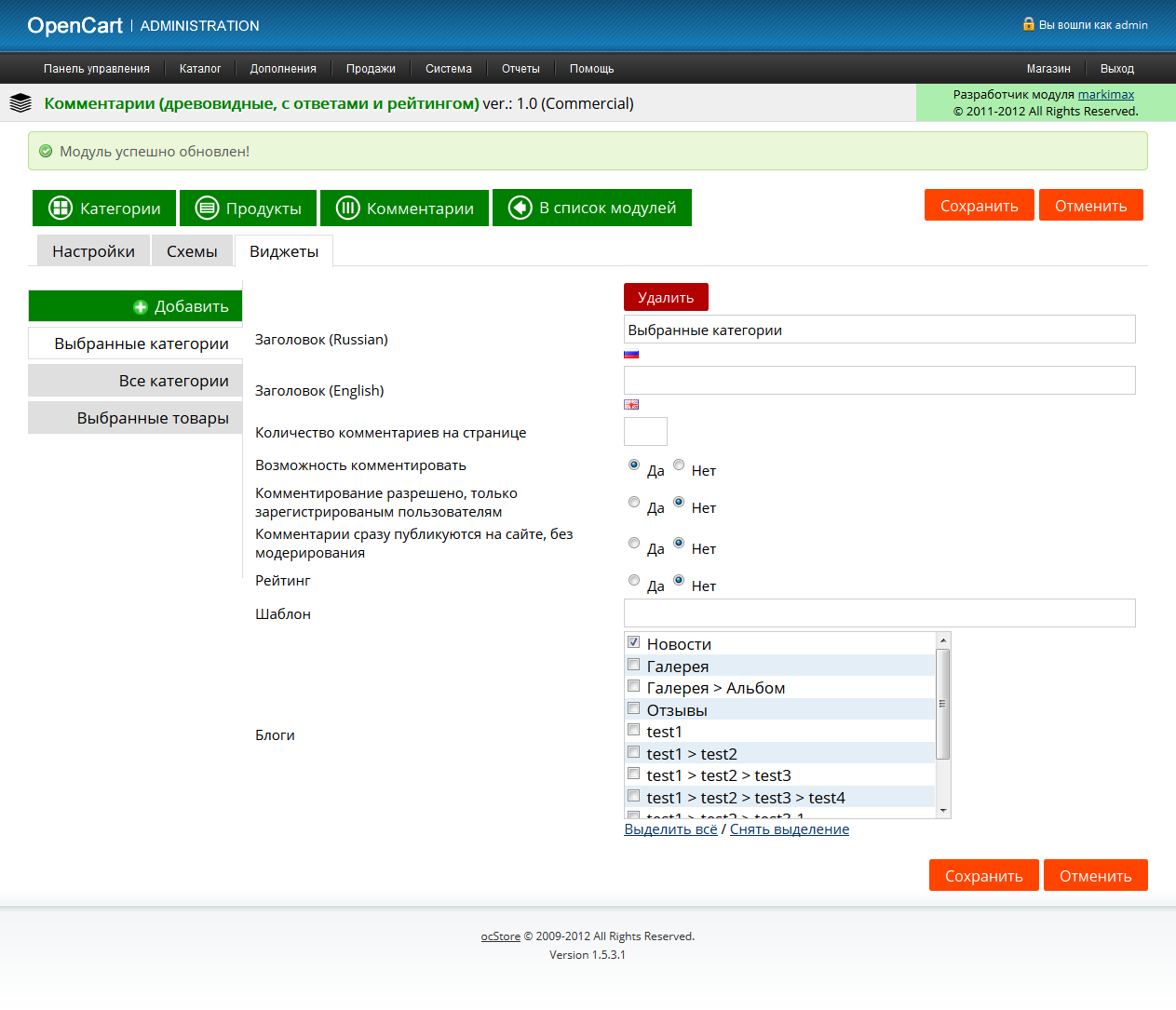Open the Помощь menu
The image size is (1176, 1010).
pyautogui.click(x=592, y=69)
